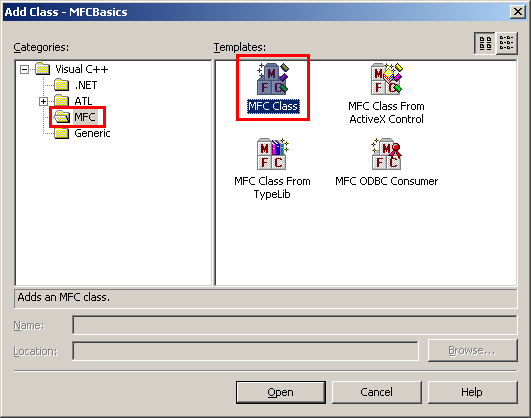The width and height of the screenshot is (531, 418).
Task: Click the Open button
Action: [x=281, y=392]
